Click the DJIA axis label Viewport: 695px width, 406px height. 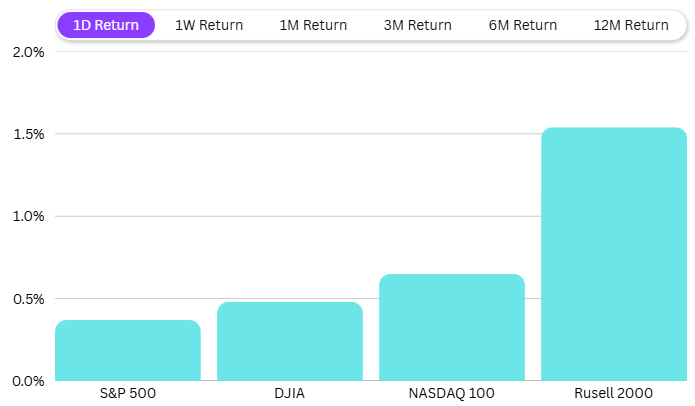pyautogui.click(x=290, y=393)
